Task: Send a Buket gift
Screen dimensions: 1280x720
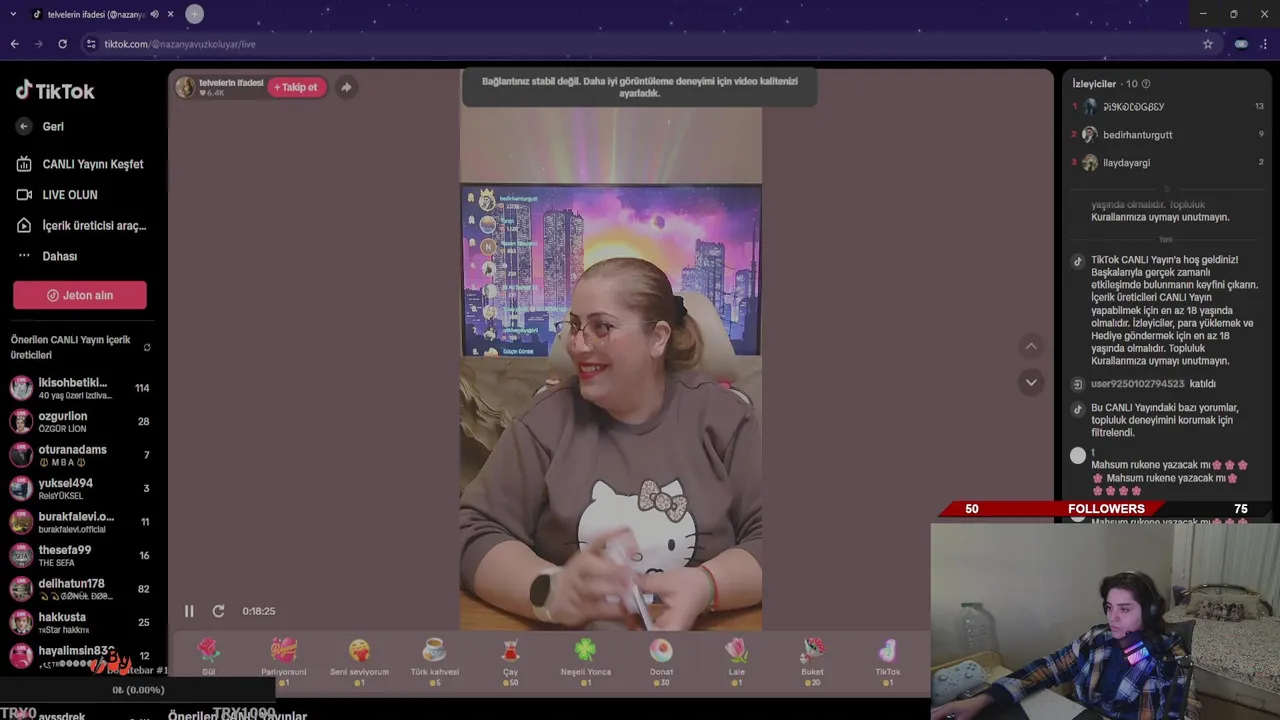Action: 812,660
